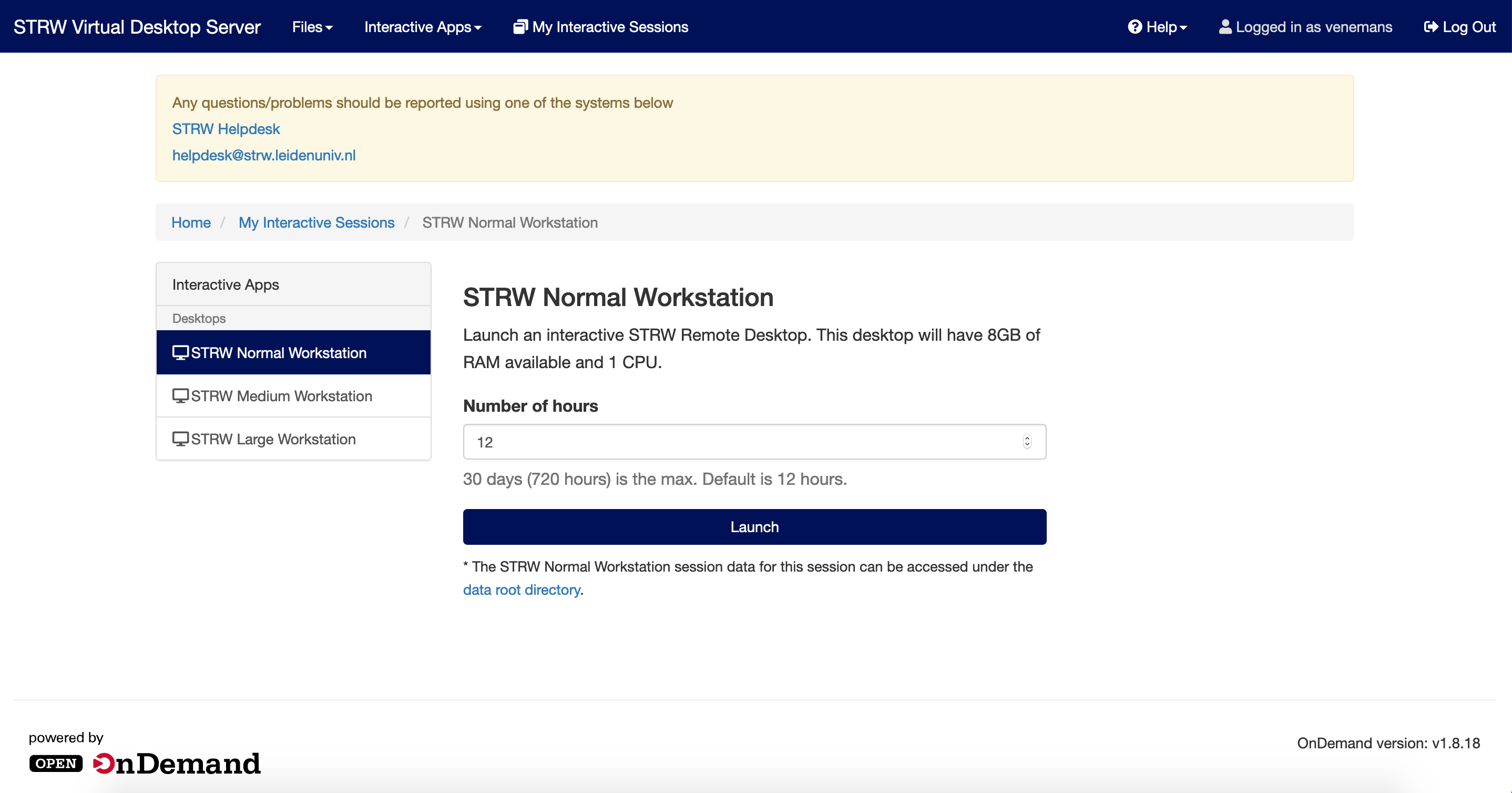Open the STRW Helpdesk link
Image resolution: width=1512 pixels, height=793 pixels.
tap(226, 128)
